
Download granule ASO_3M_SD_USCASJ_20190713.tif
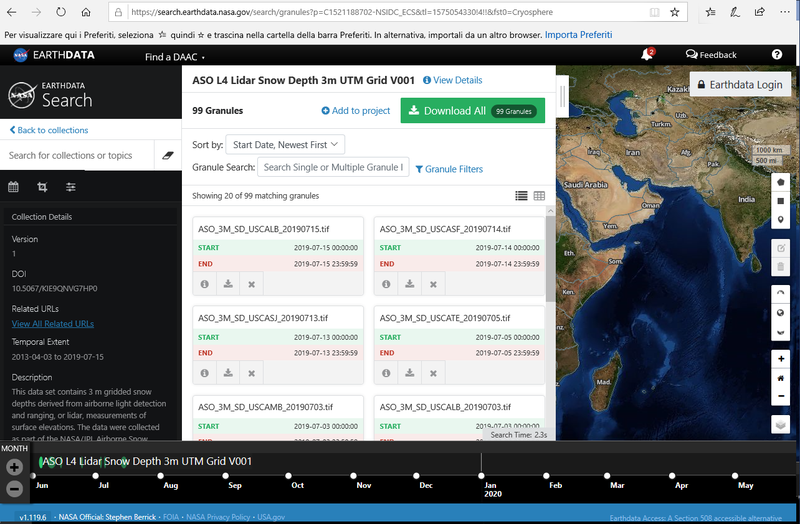pyautogui.click(x=228, y=373)
